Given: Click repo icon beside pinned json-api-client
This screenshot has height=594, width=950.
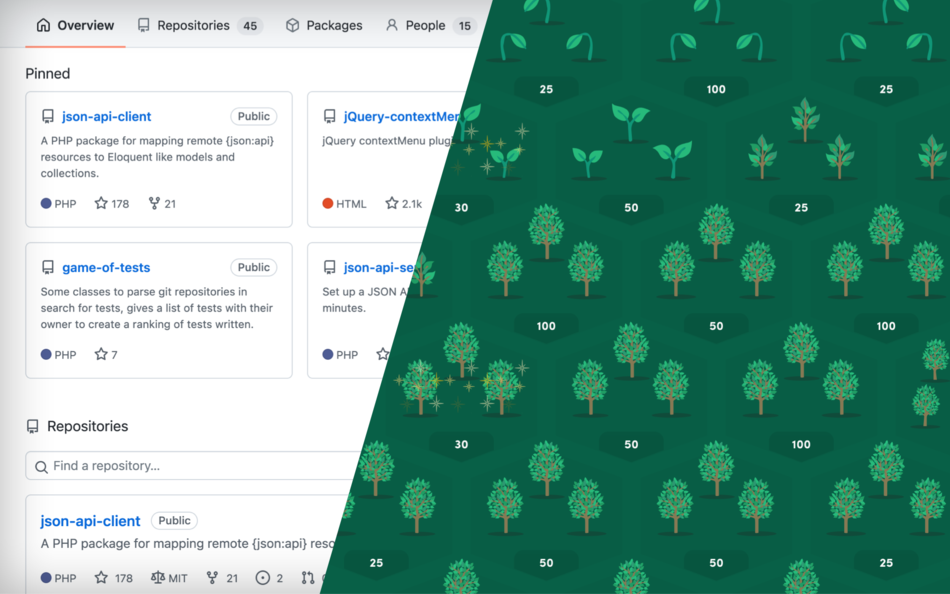Looking at the screenshot, I should [48, 116].
